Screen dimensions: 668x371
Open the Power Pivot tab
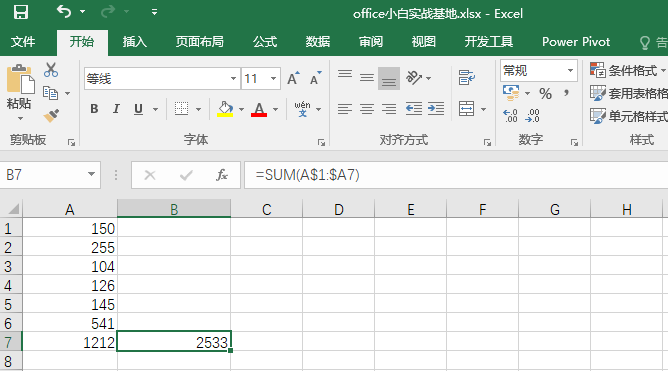[576, 41]
